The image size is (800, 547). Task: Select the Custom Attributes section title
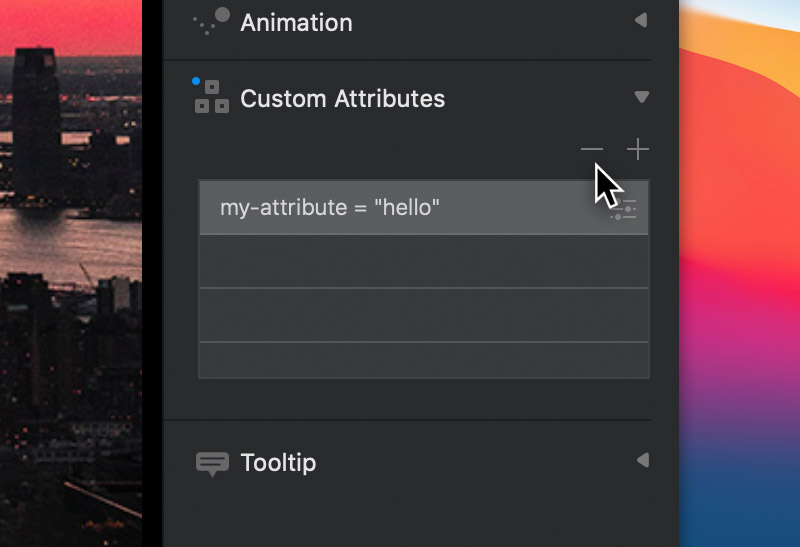tap(342, 98)
